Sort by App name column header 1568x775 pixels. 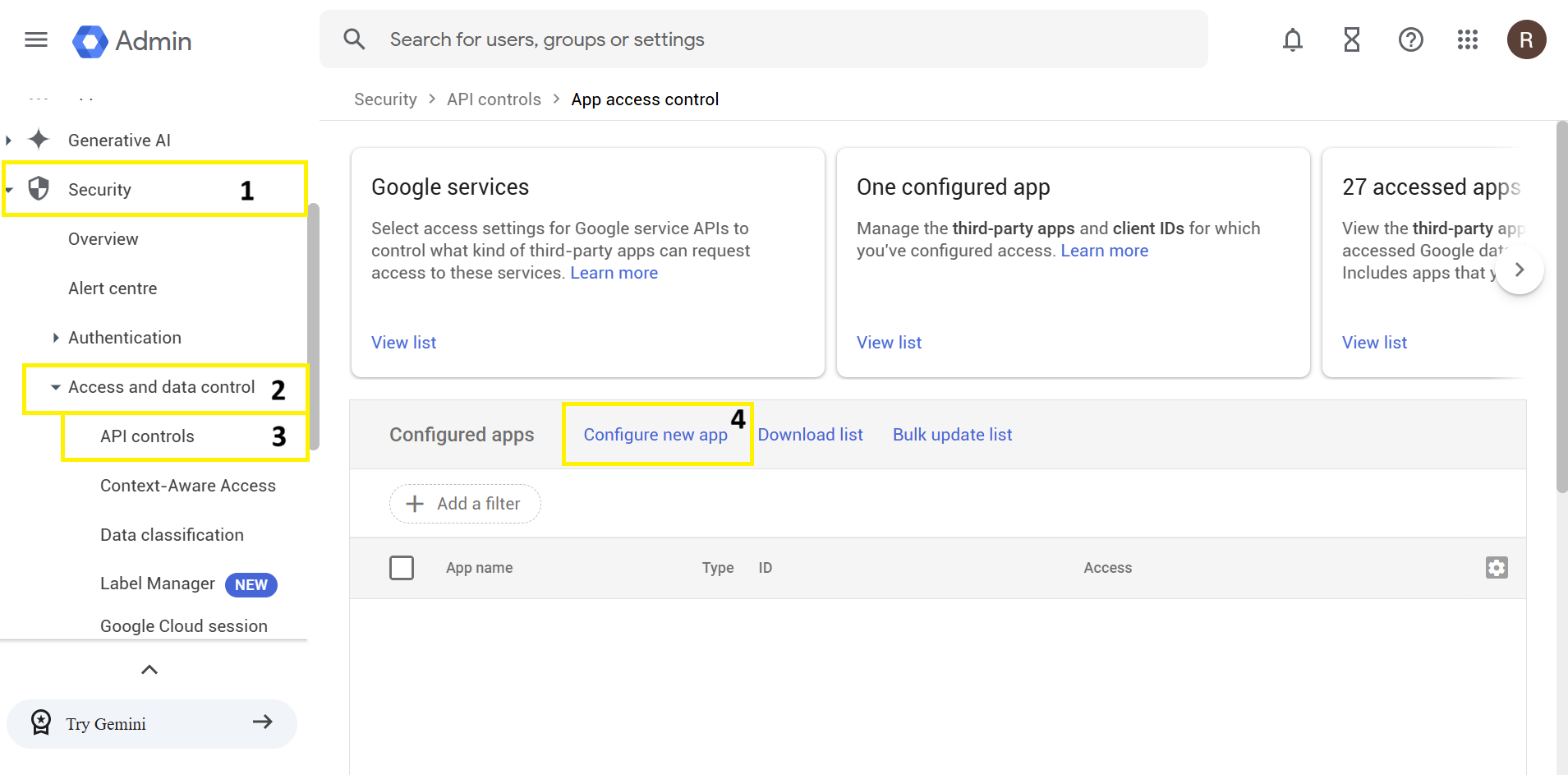click(479, 568)
